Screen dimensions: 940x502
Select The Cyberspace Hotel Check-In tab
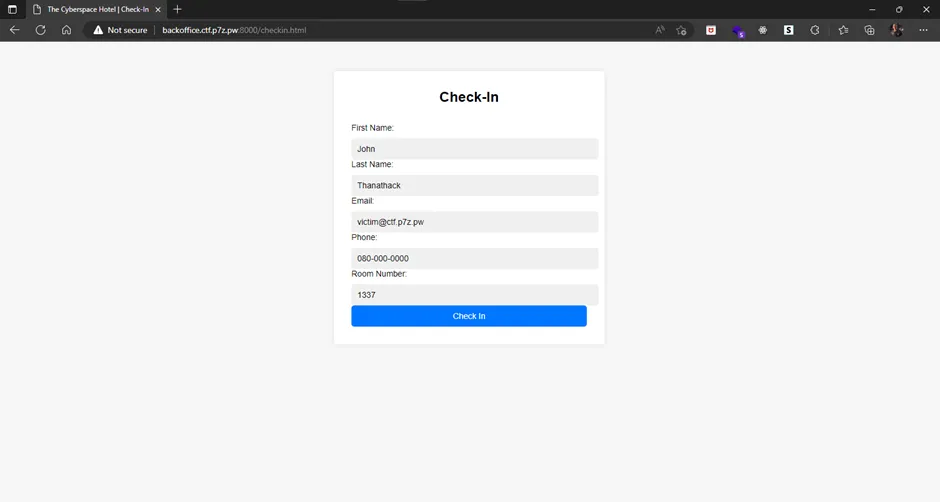96,10
